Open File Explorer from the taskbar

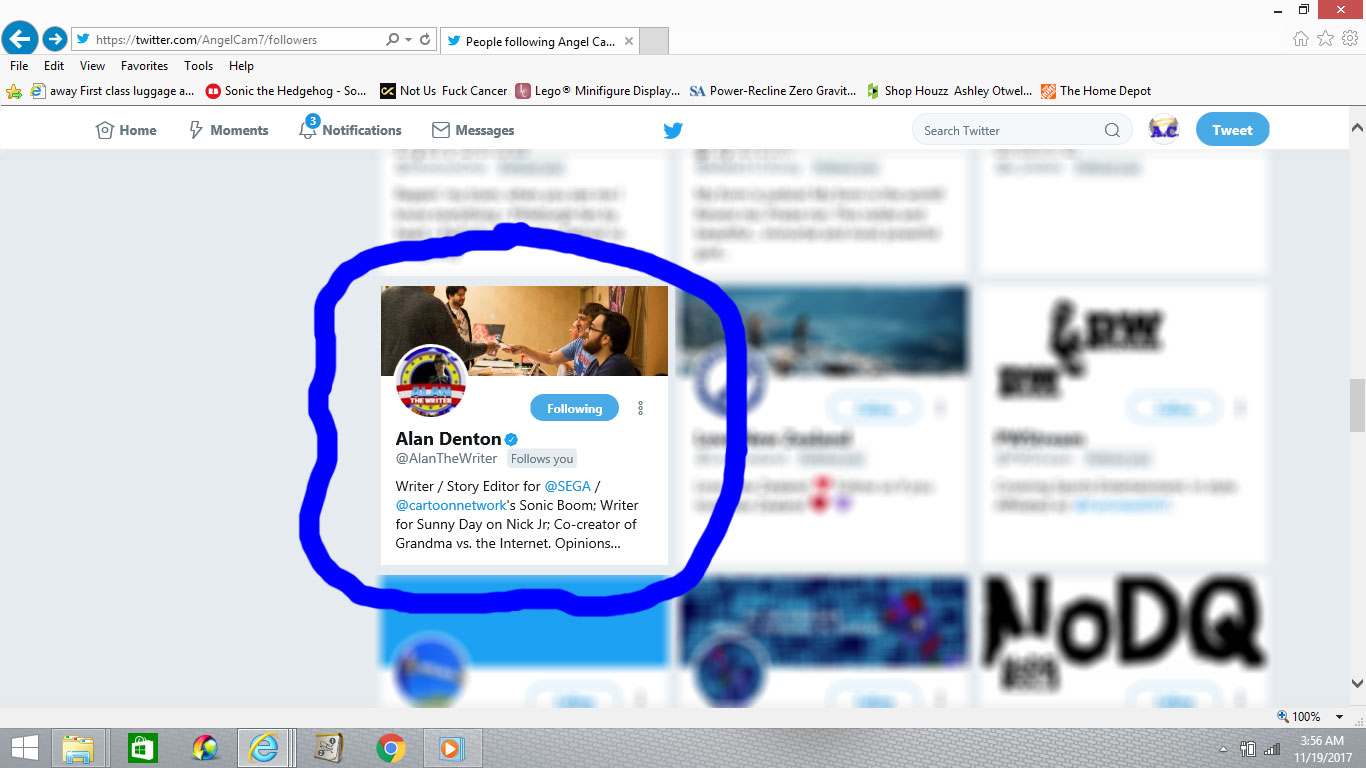[x=78, y=748]
